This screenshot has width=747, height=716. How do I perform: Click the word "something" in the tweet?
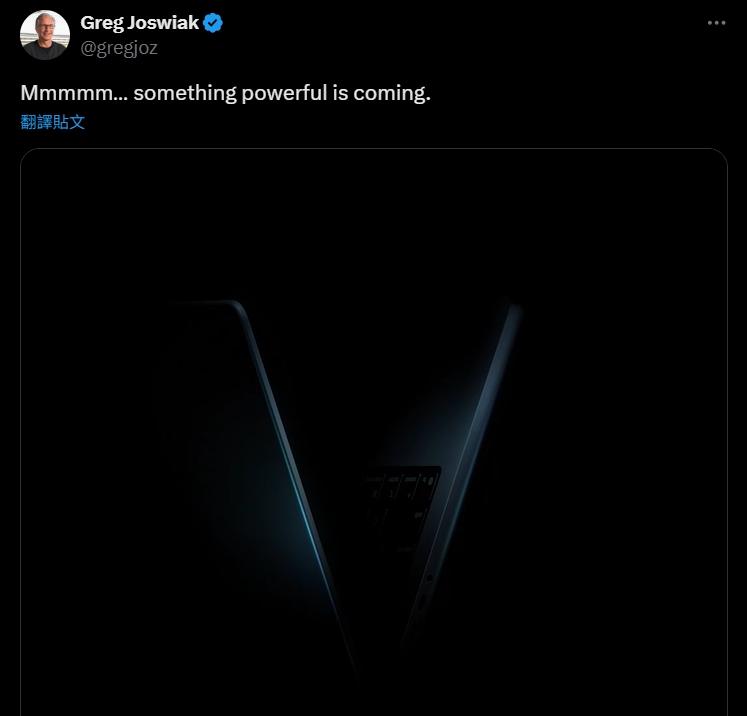click(185, 93)
